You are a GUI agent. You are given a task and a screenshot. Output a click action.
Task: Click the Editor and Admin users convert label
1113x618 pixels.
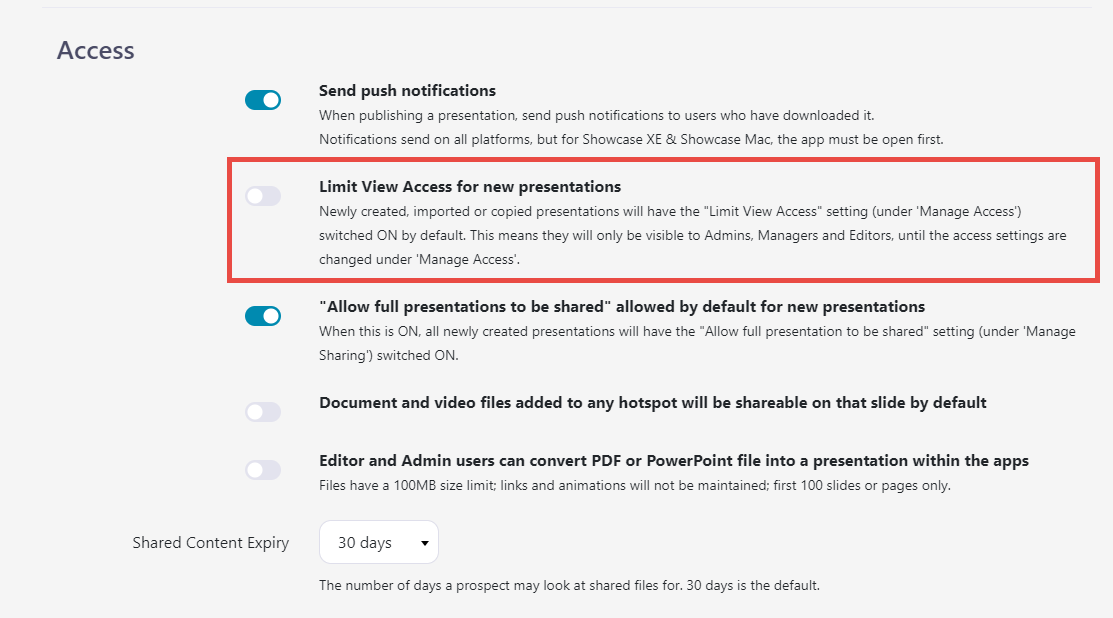point(673,461)
